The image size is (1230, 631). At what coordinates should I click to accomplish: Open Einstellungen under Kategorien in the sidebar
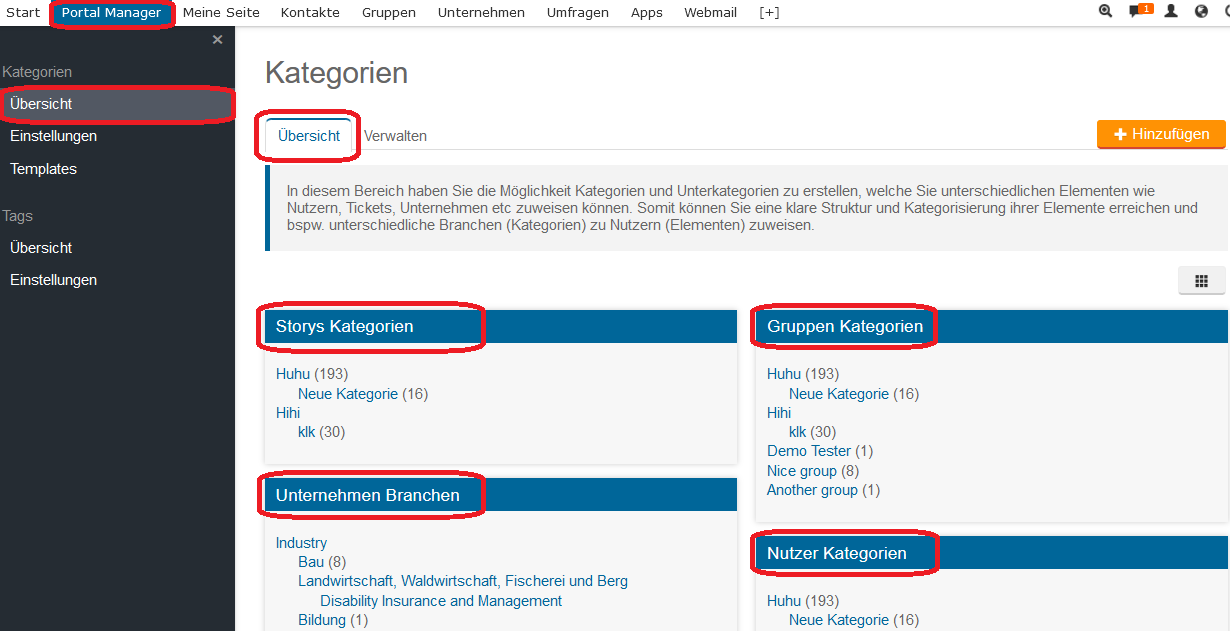click(x=53, y=136)
